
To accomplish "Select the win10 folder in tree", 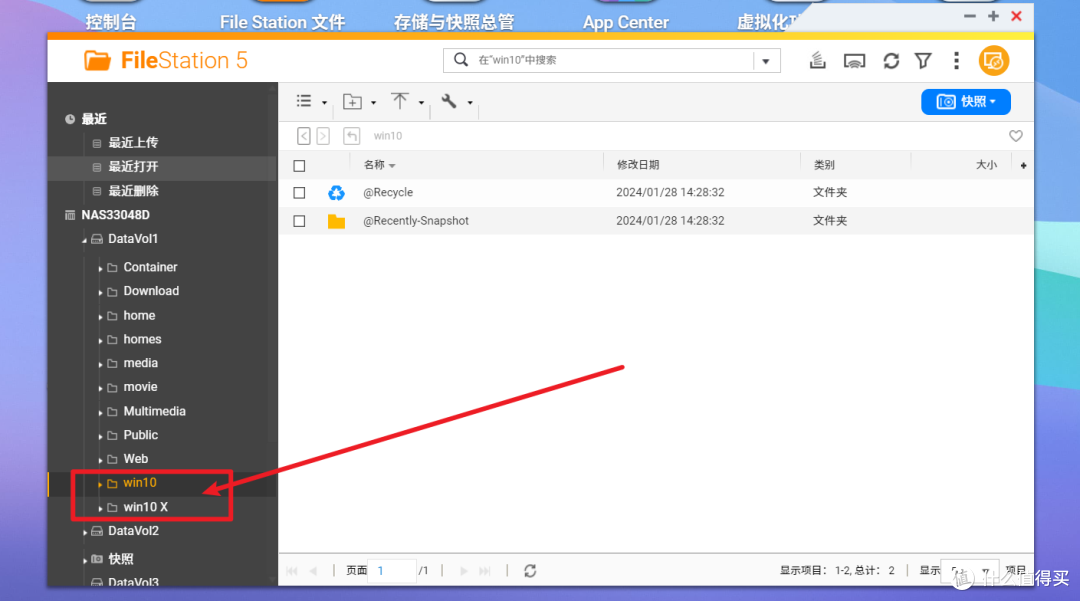I will (140, 483).
